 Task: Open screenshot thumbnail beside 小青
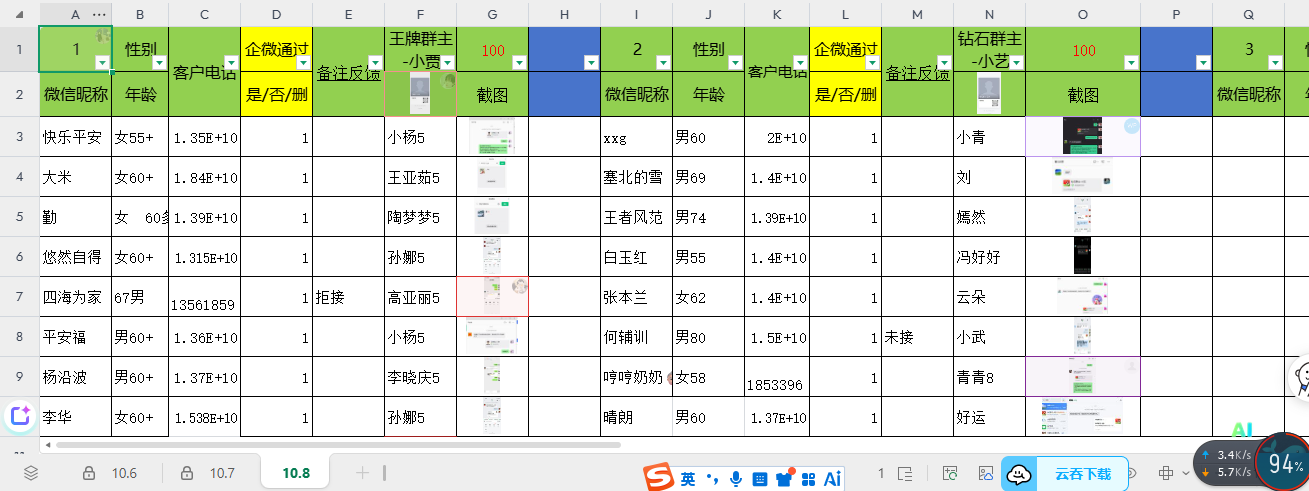(x=1083, y=137)
